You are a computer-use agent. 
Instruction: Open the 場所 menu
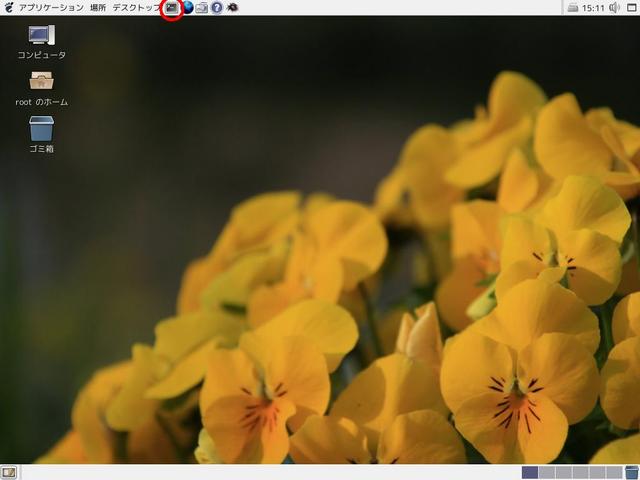pyautogui.click(x=98, y=7)
